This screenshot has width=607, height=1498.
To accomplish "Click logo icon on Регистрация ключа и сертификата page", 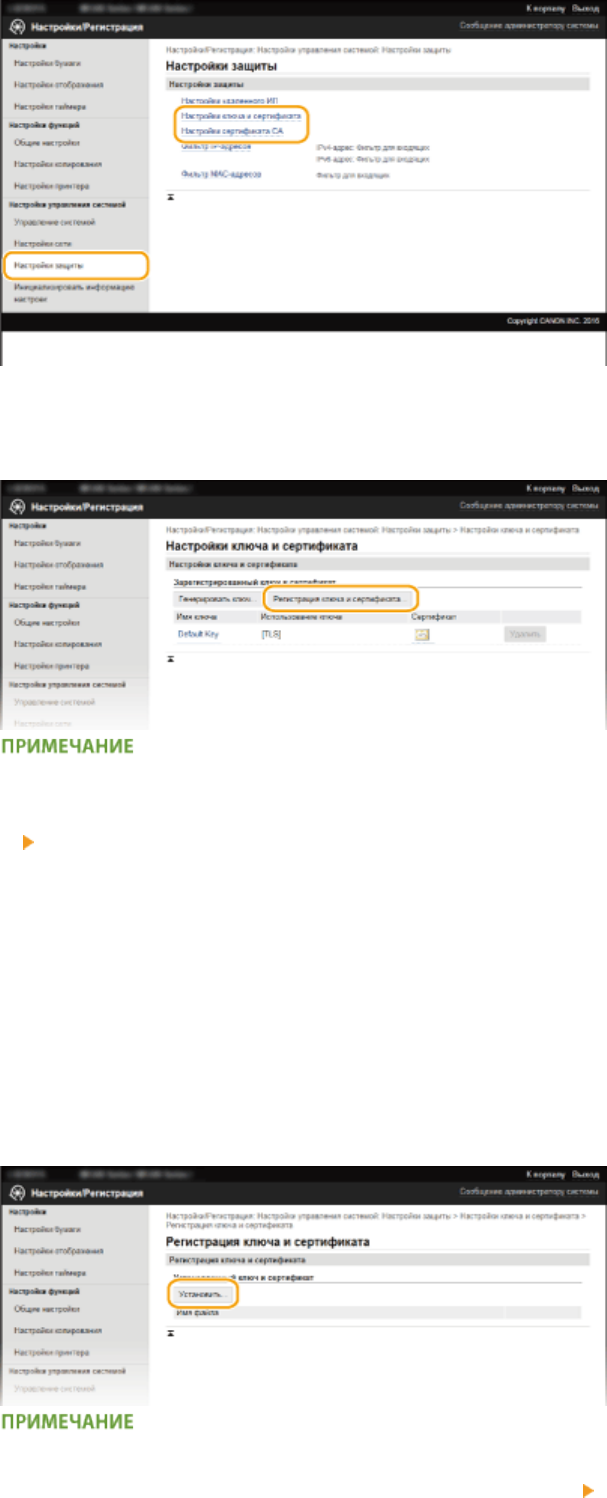I will point(16,1193).
